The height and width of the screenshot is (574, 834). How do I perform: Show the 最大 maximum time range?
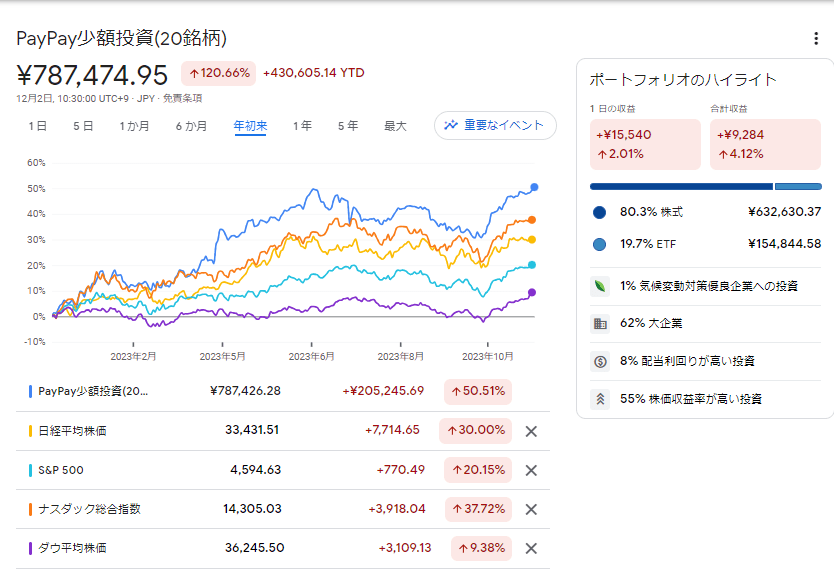coord(395,126)
